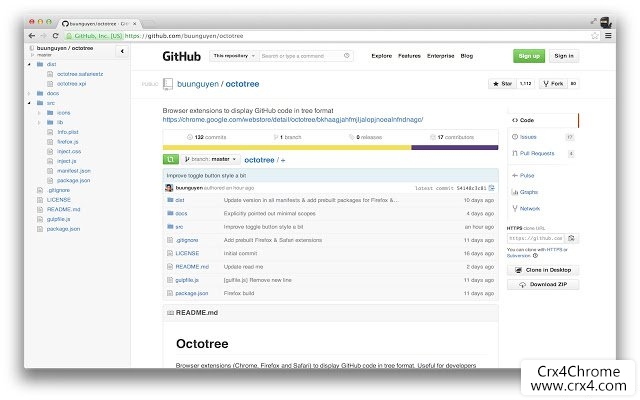Open the This repository search scope dropdown

tap(234, 56)
